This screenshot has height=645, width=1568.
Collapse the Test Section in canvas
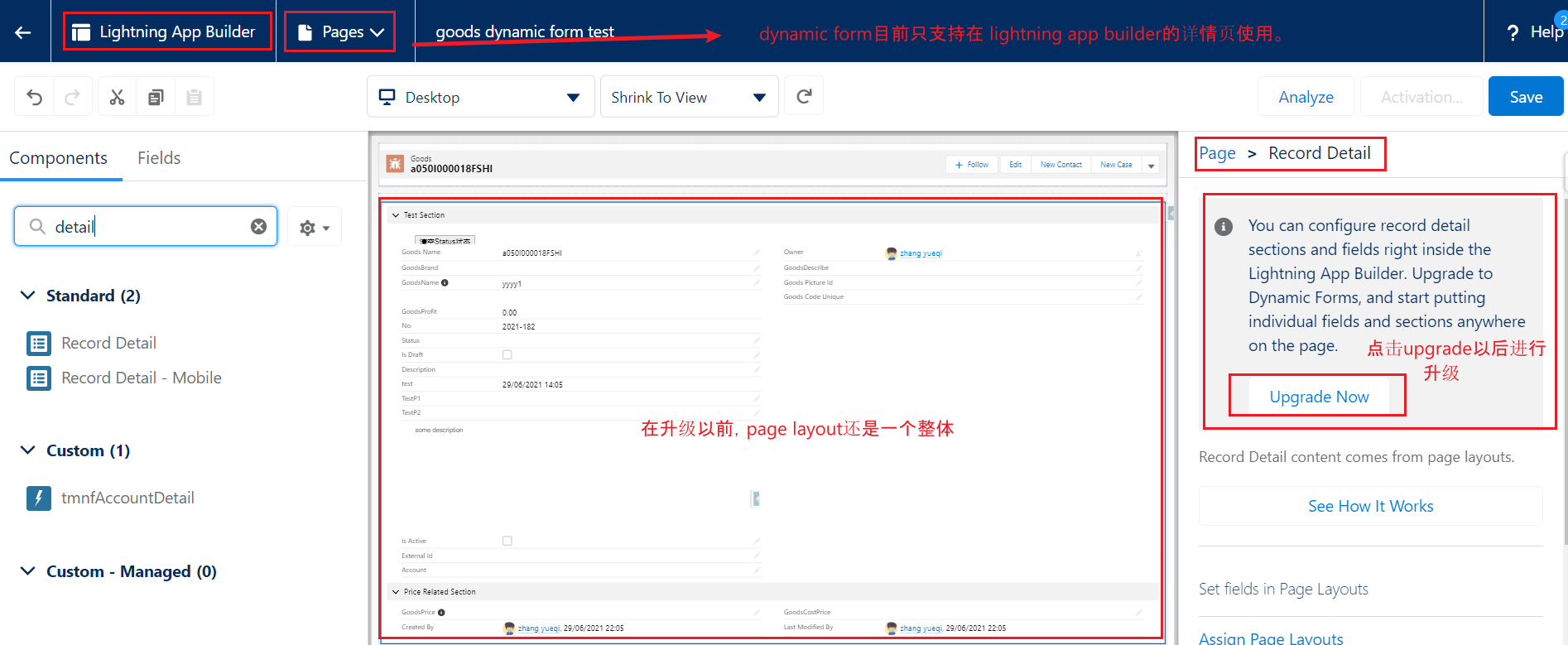tap(396, 215)
